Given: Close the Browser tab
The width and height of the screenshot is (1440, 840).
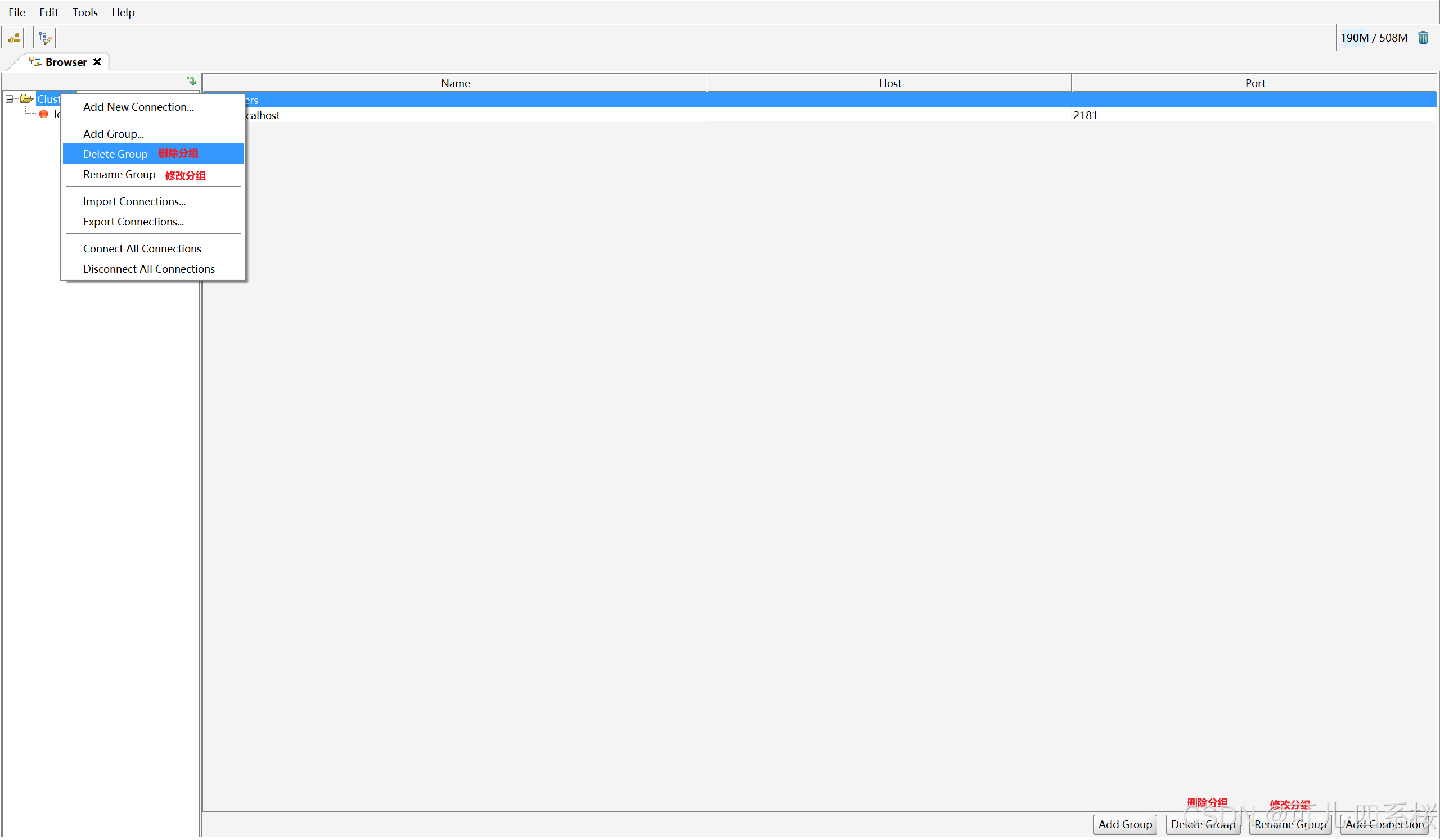Looking at the screenshot, I should [97, 62].
